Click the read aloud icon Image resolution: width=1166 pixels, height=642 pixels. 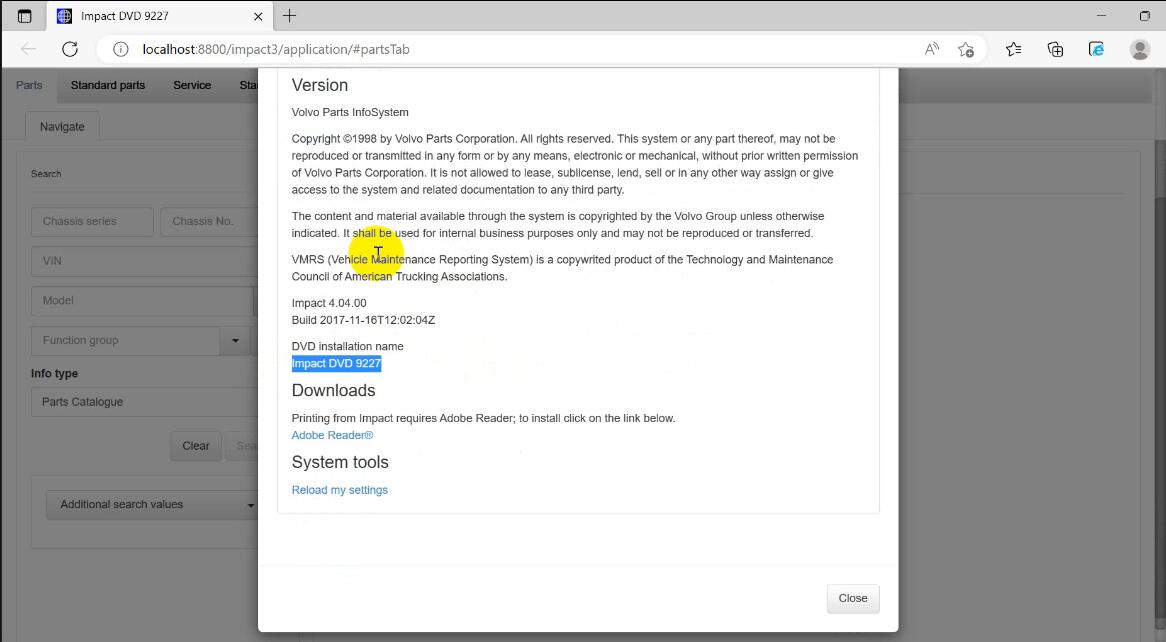click(931, 49)
